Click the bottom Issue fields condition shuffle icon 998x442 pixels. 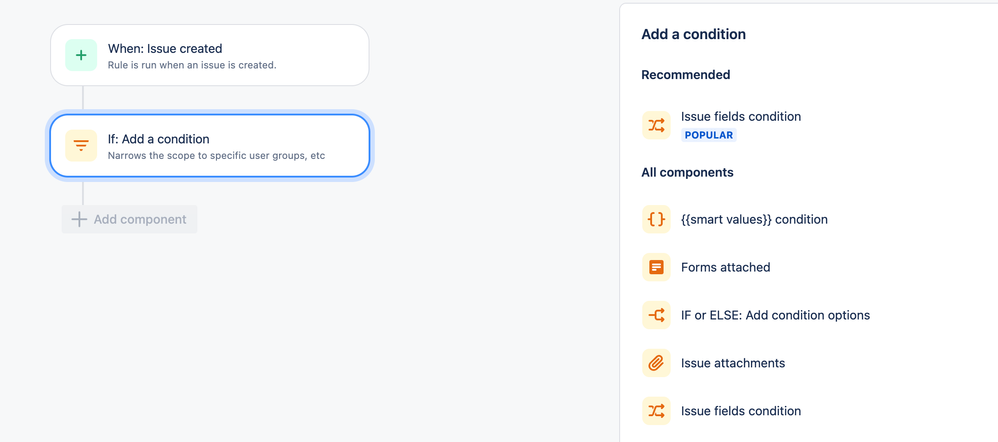coord(656,411)
